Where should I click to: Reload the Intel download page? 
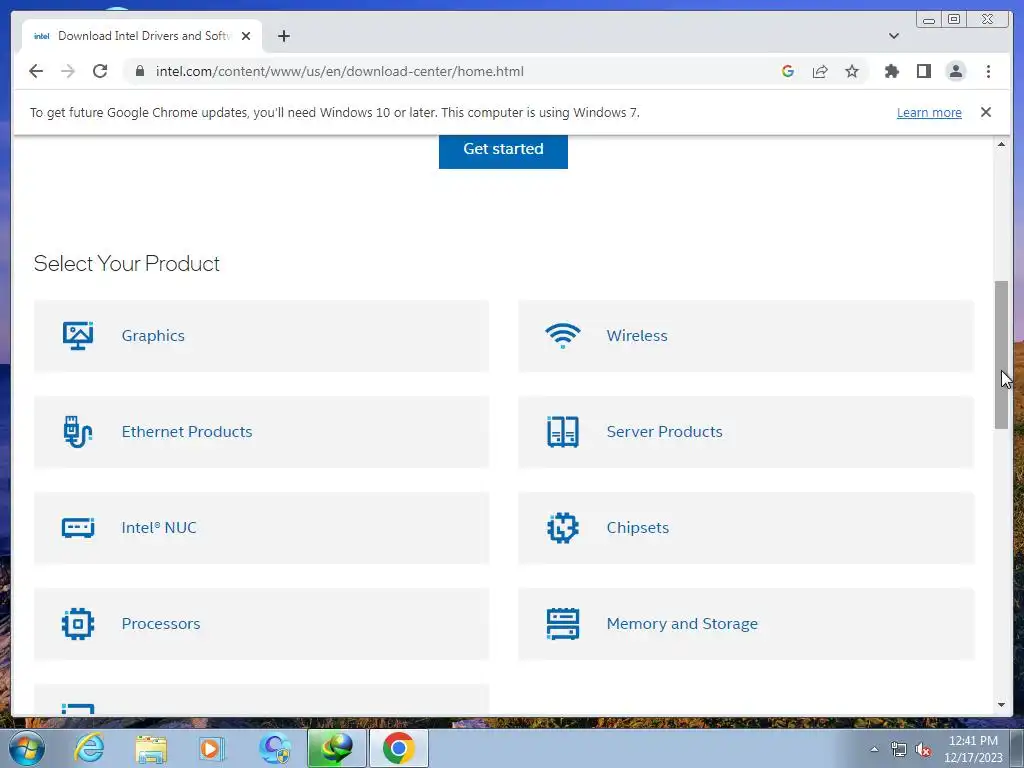tap(100, 71)
